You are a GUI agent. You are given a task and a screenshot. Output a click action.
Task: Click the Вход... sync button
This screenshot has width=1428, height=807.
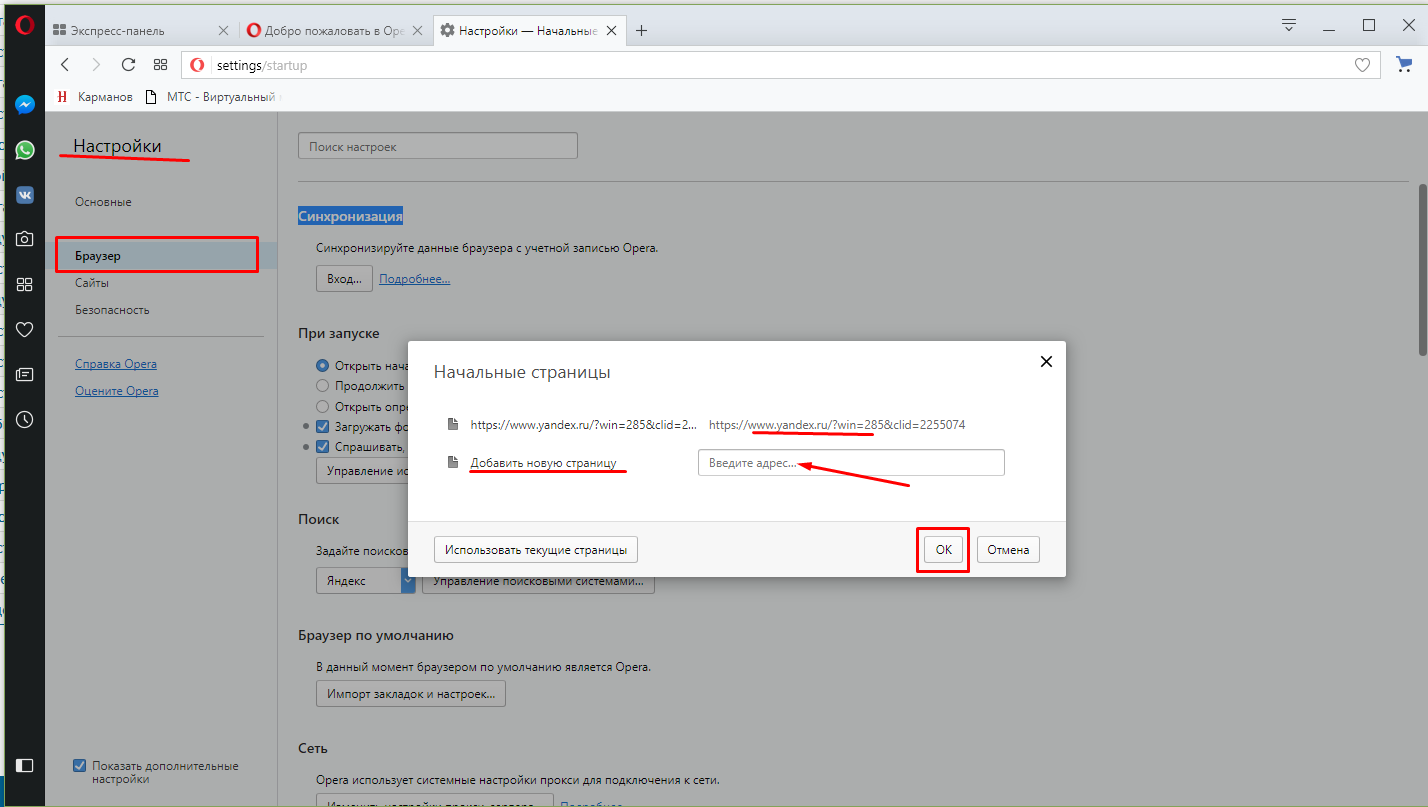coord(344,279)
